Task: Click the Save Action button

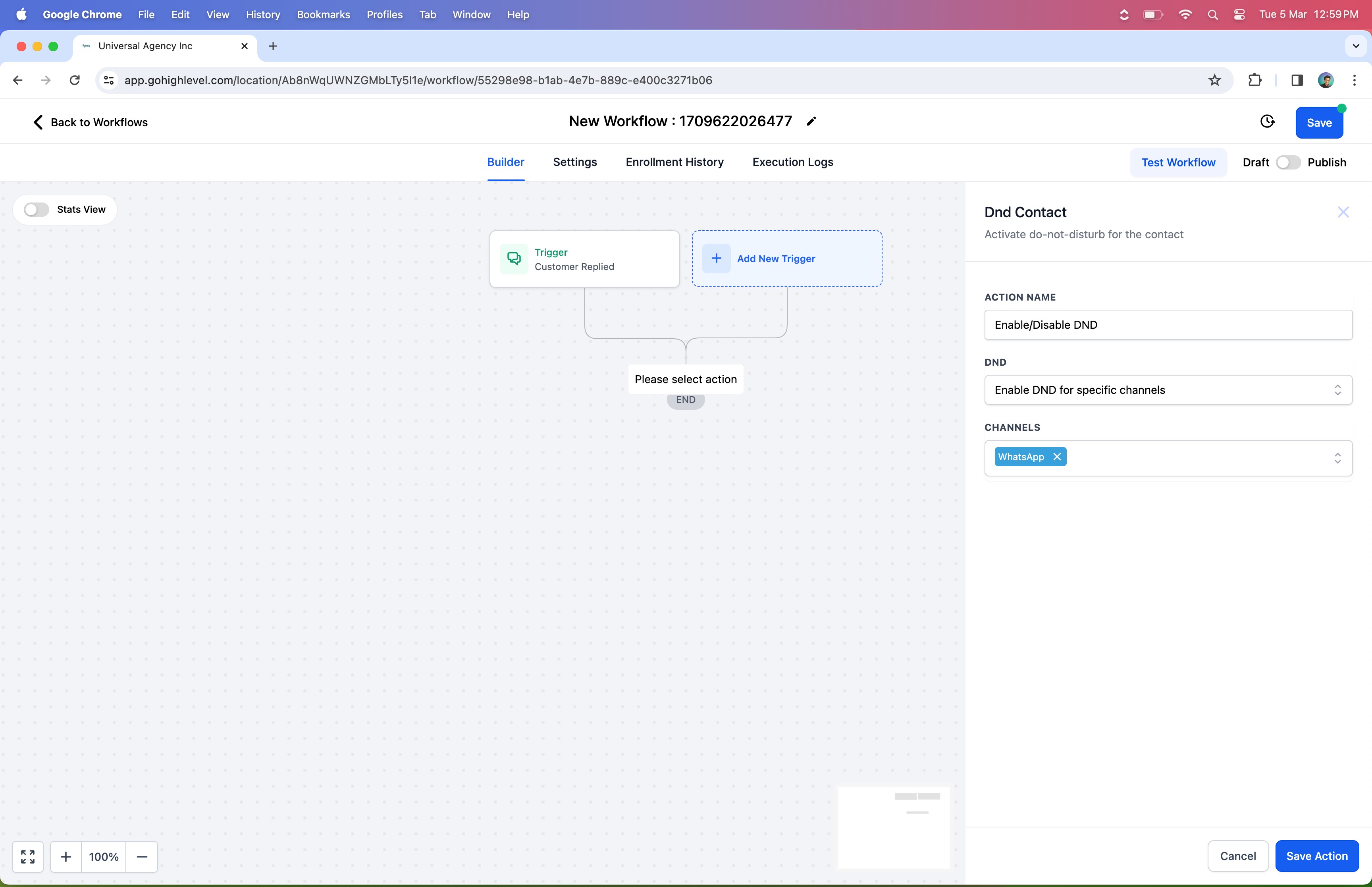Action: pyautogui.click(x=1316, y=856)
